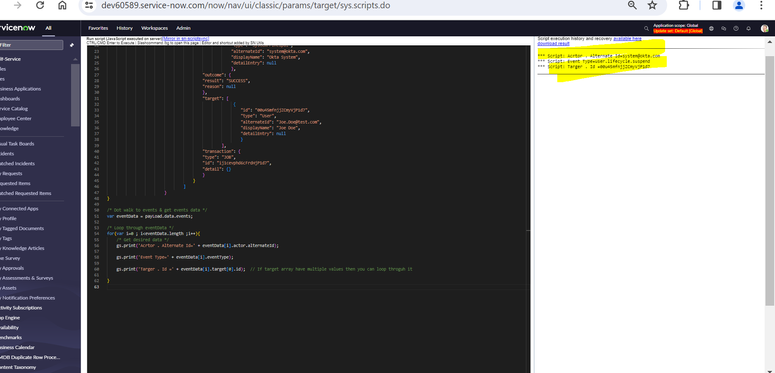
Task: Click the output panel scroll-up arrow
Action: pos(771,42)
